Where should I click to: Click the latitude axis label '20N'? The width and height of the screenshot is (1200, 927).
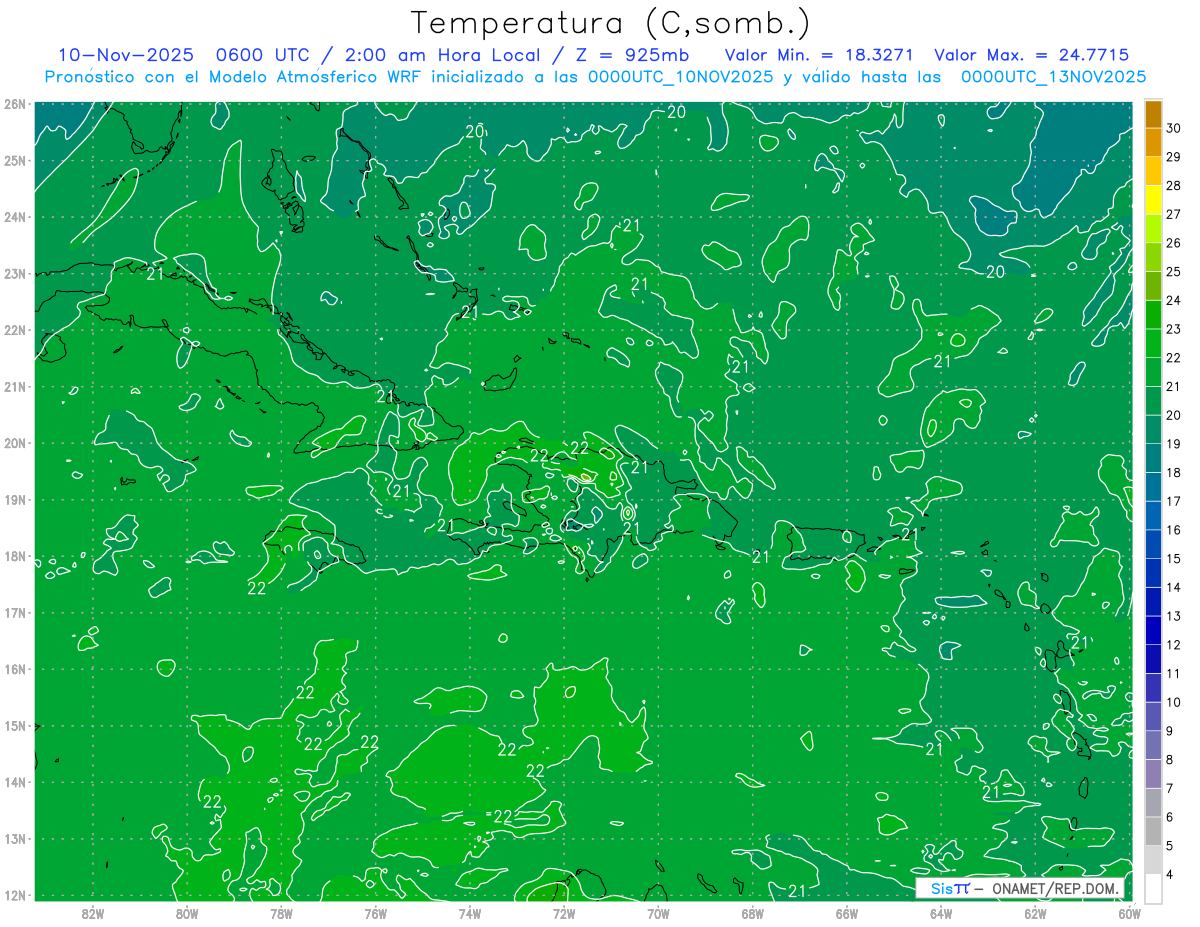click(15, 443)
